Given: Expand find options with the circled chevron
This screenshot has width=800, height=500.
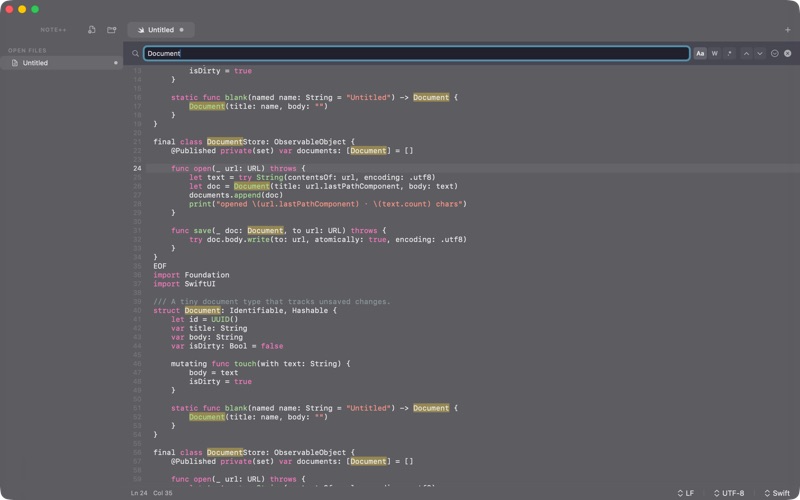Looking at the screenshot, I should coord(774,54).
